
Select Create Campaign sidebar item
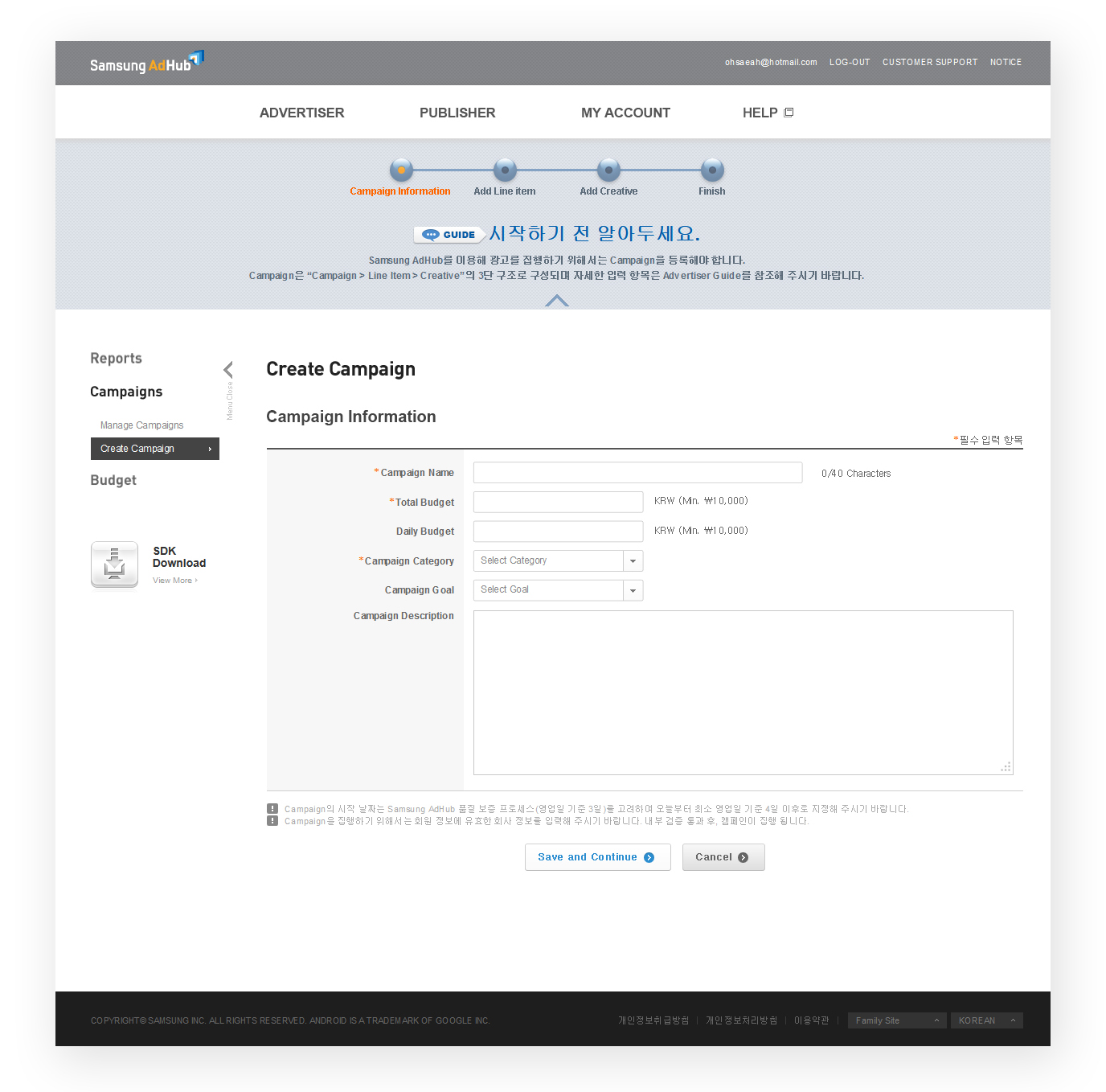[155, 449]
